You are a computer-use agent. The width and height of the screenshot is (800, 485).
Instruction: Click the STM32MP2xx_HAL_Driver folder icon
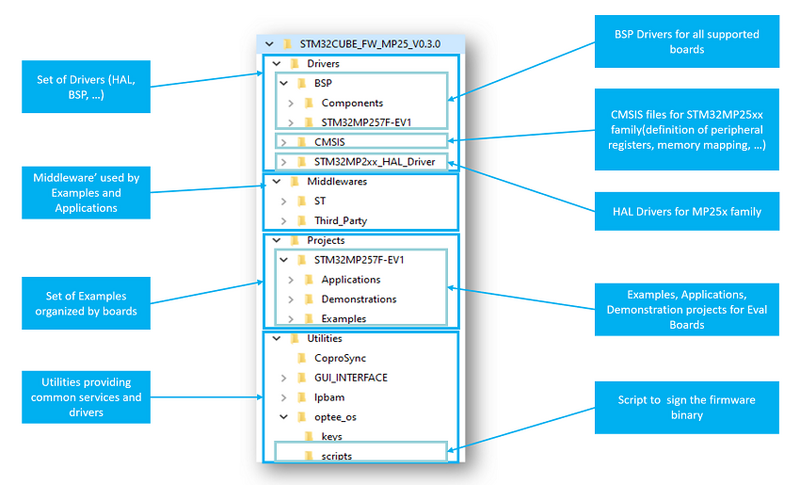302,162
